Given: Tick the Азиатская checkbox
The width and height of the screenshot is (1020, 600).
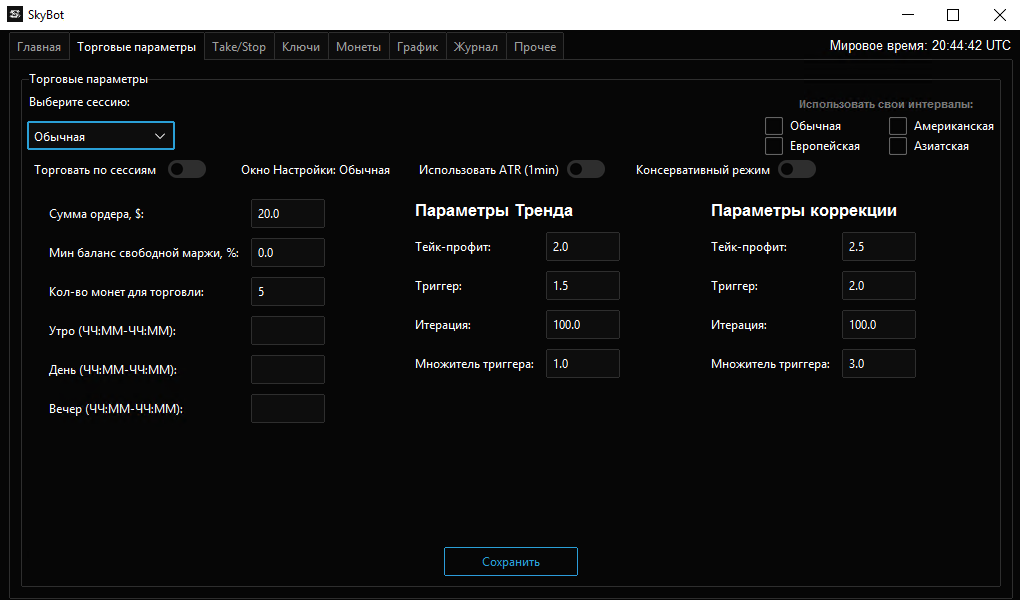Looking at the screenshot, I should (x=898, y=146).
